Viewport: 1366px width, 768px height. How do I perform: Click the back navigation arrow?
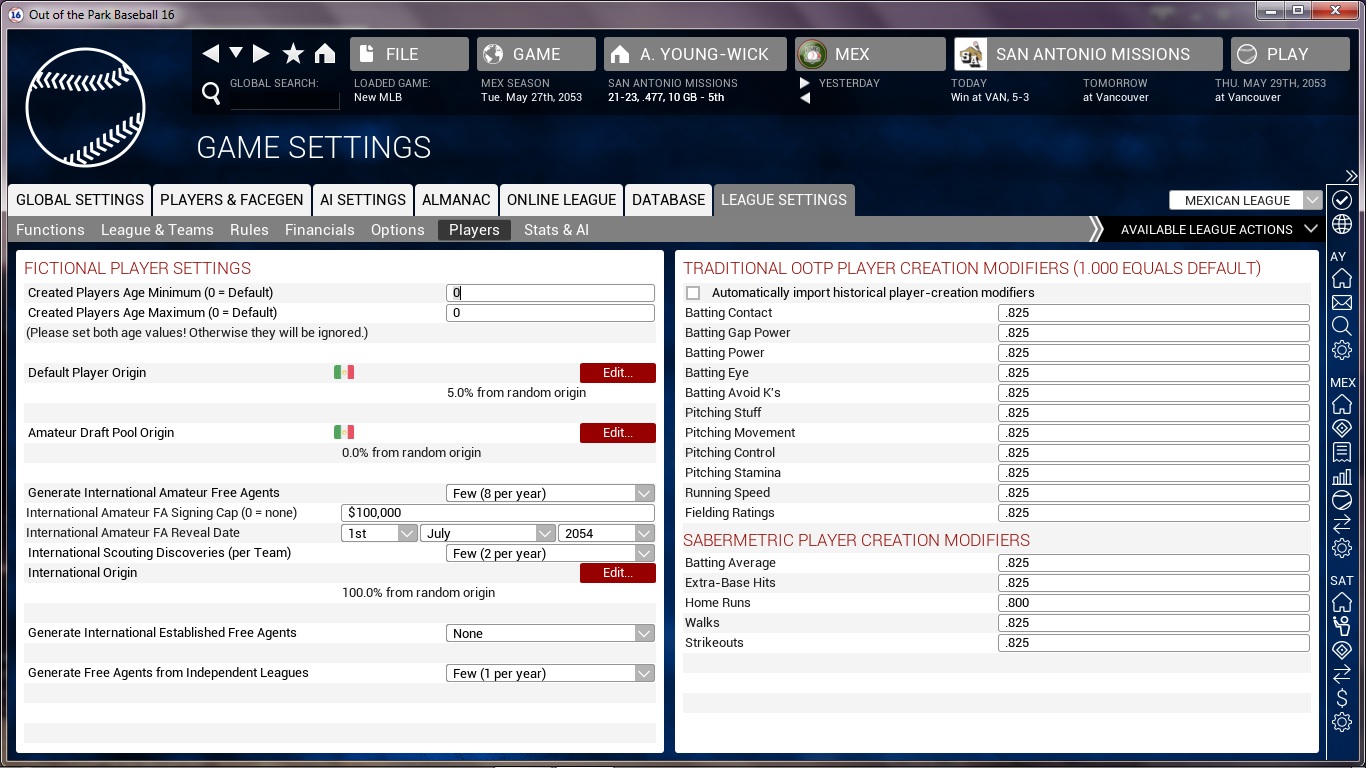(x=210, y=54)
